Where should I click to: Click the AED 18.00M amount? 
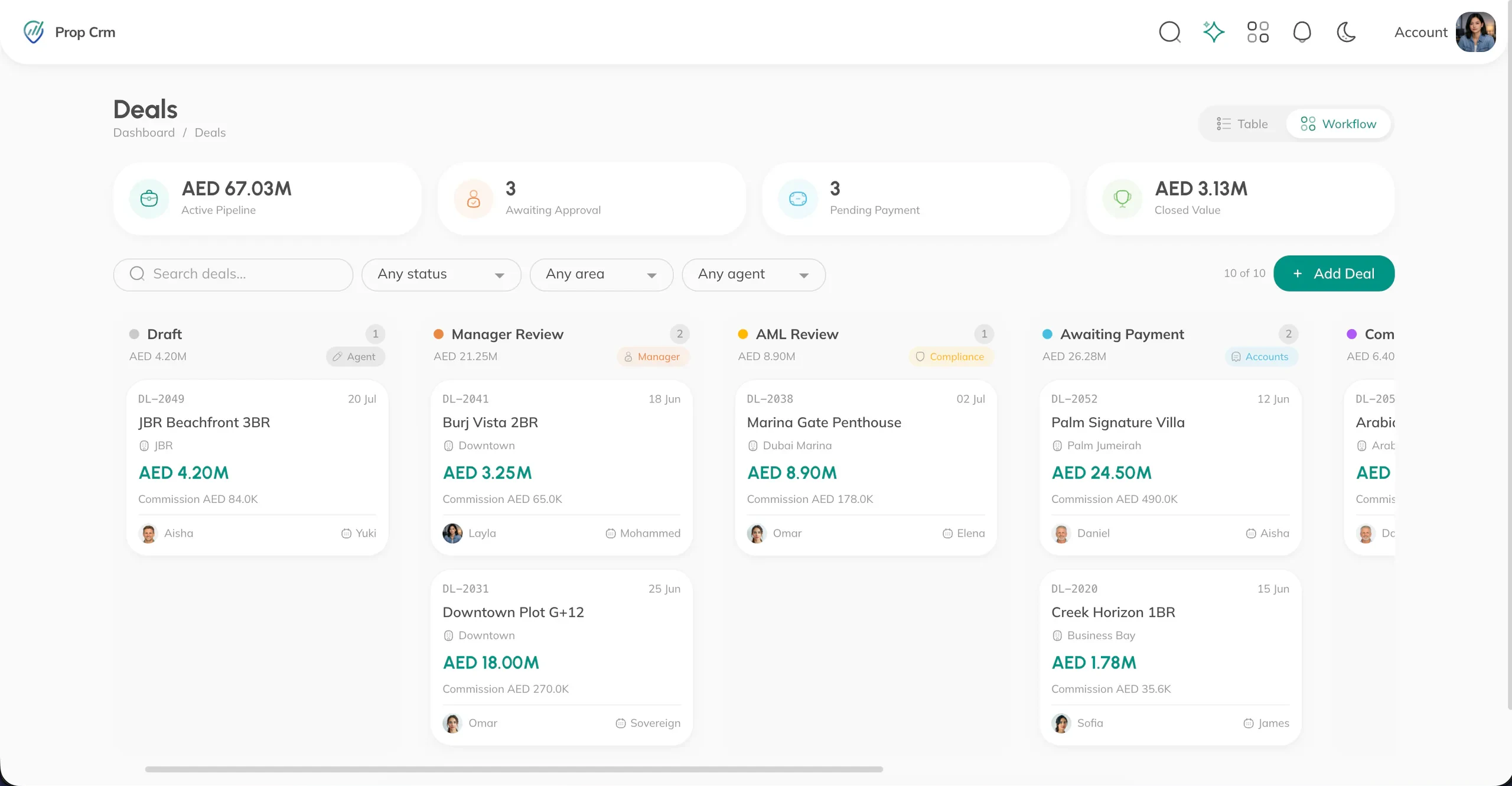pyautogui.click(x=491, y=663)
